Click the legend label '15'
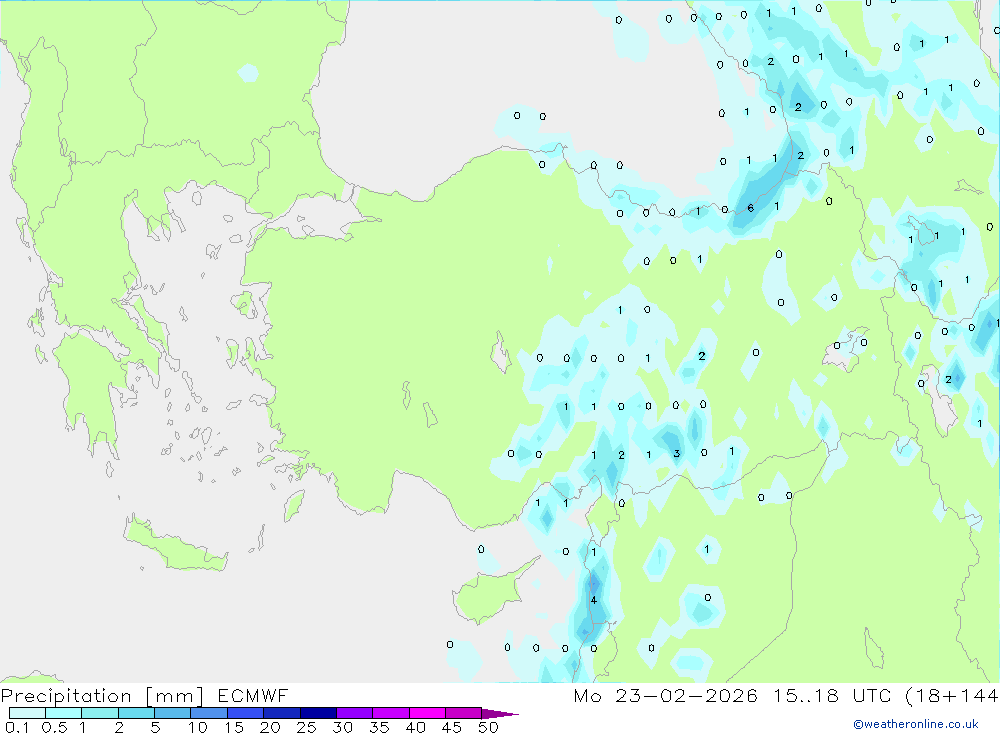This screenshot has height=733, width=1000. tap(234, 727)
